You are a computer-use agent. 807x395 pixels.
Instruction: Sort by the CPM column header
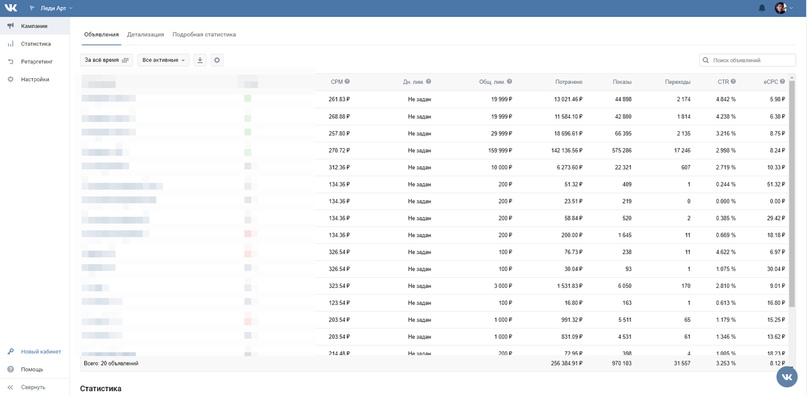click(x=337, y=81)
